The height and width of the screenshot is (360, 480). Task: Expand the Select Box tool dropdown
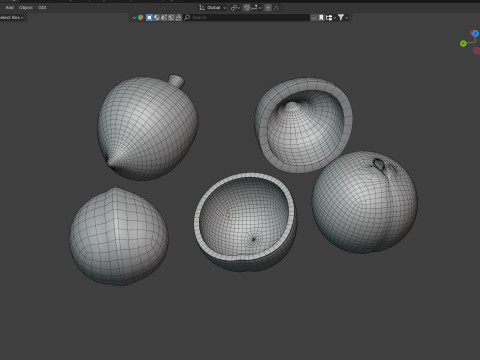tap(12, 17)
